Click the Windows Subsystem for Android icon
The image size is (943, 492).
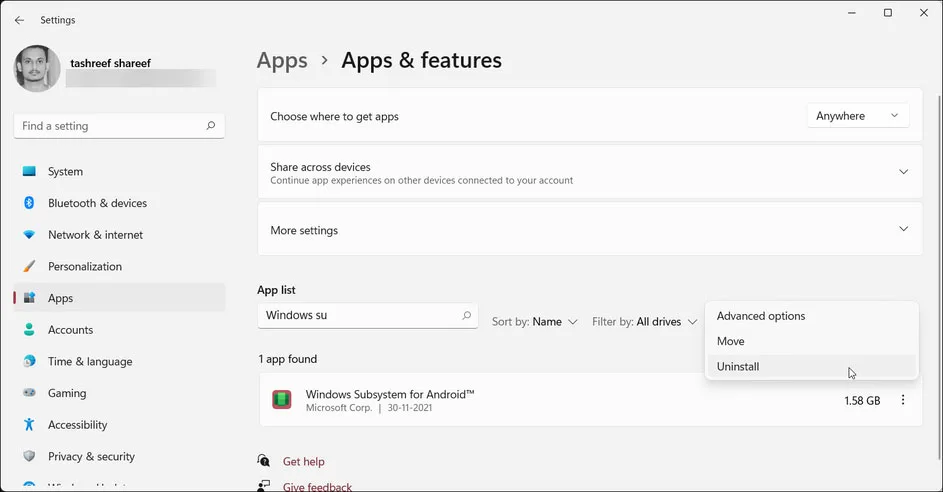281,399
